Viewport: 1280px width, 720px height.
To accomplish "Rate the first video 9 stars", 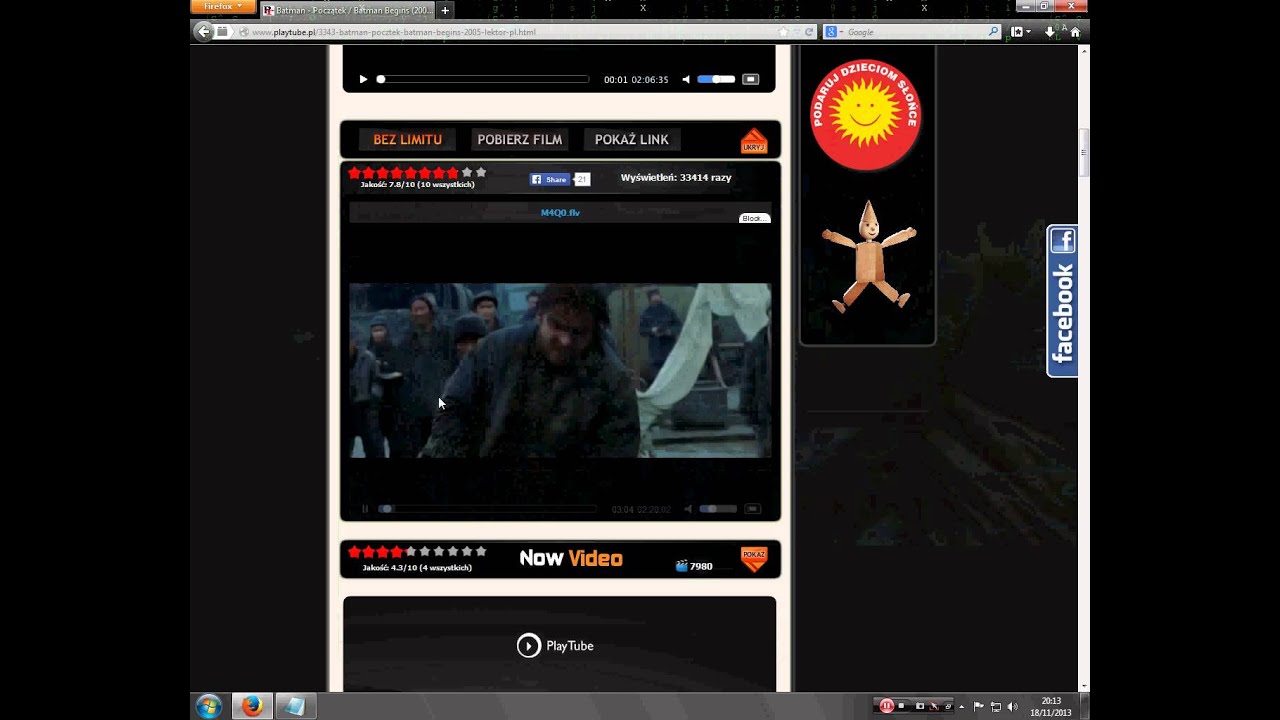I will click(466, 172).
